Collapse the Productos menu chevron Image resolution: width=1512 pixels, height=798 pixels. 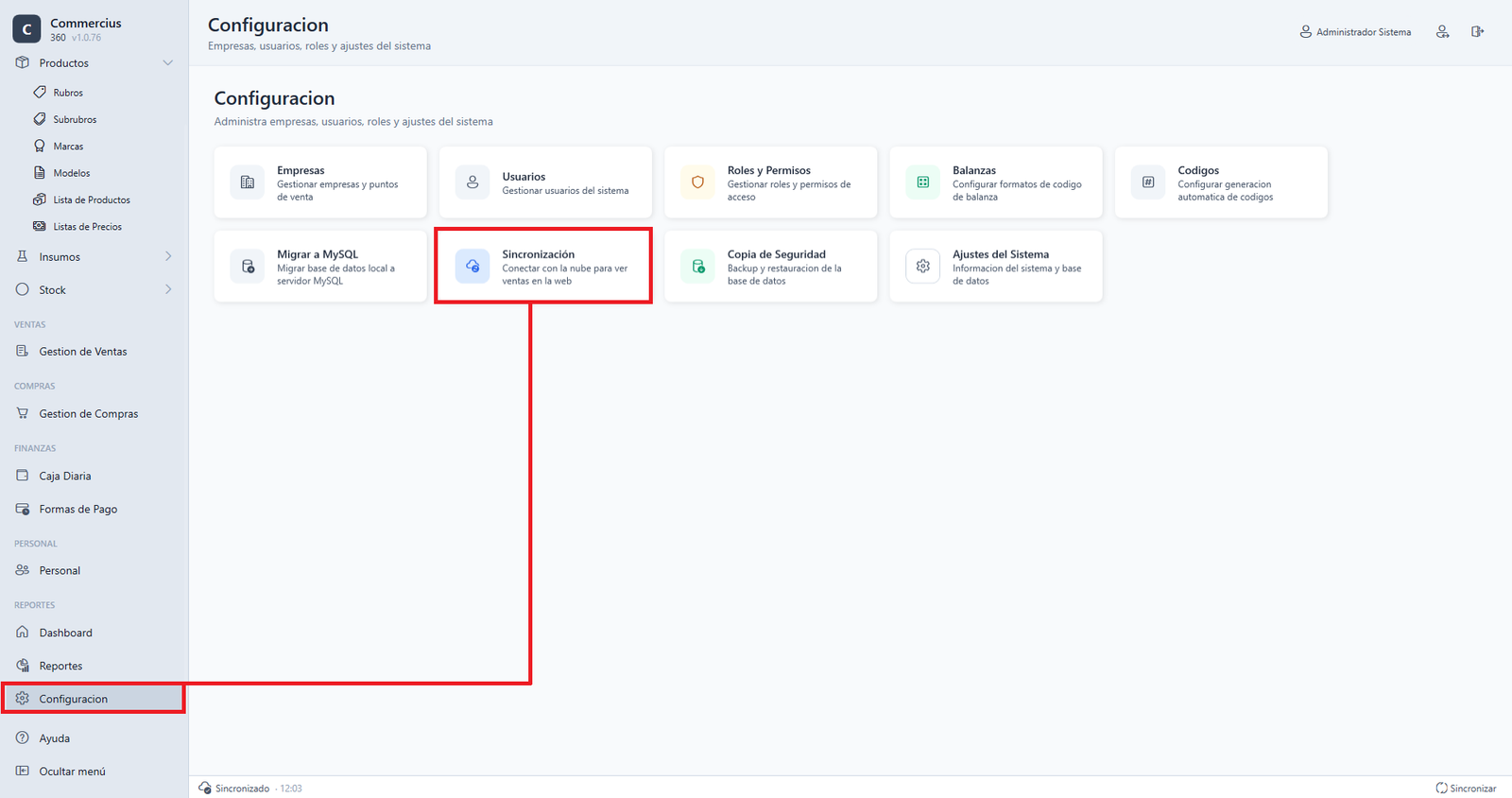point(168,63)
